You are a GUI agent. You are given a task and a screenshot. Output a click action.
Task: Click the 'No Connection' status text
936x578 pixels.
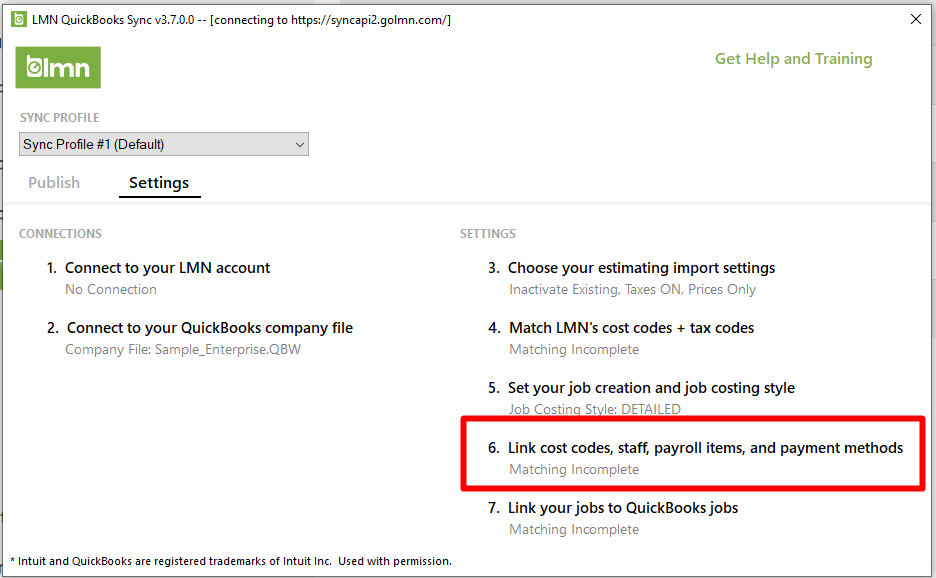click(111, 290)
